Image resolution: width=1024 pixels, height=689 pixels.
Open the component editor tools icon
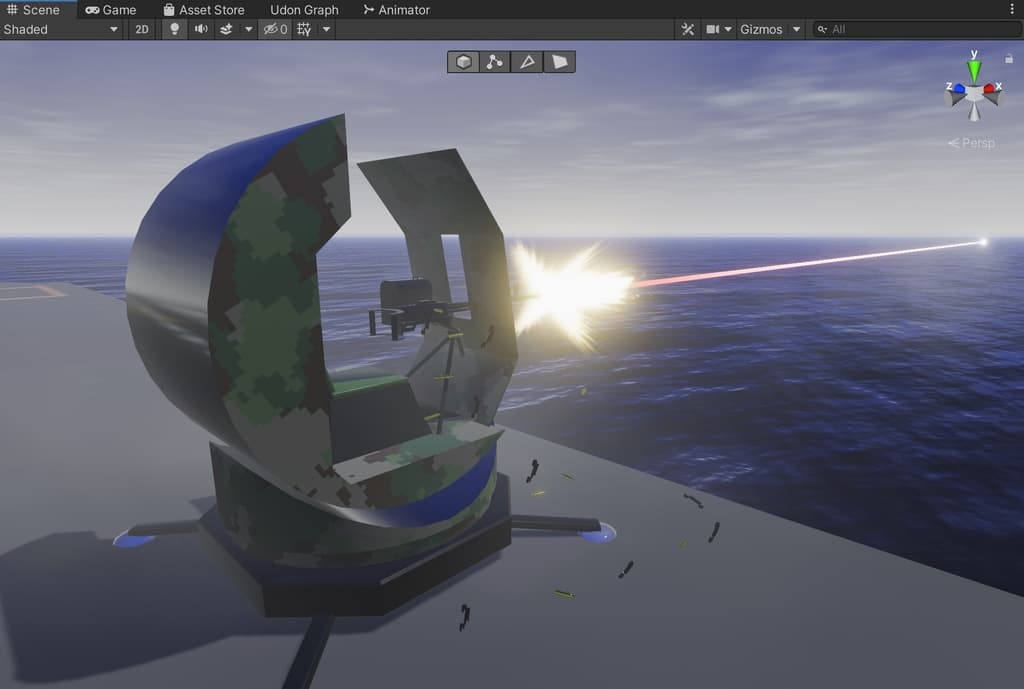click(687, 29)
